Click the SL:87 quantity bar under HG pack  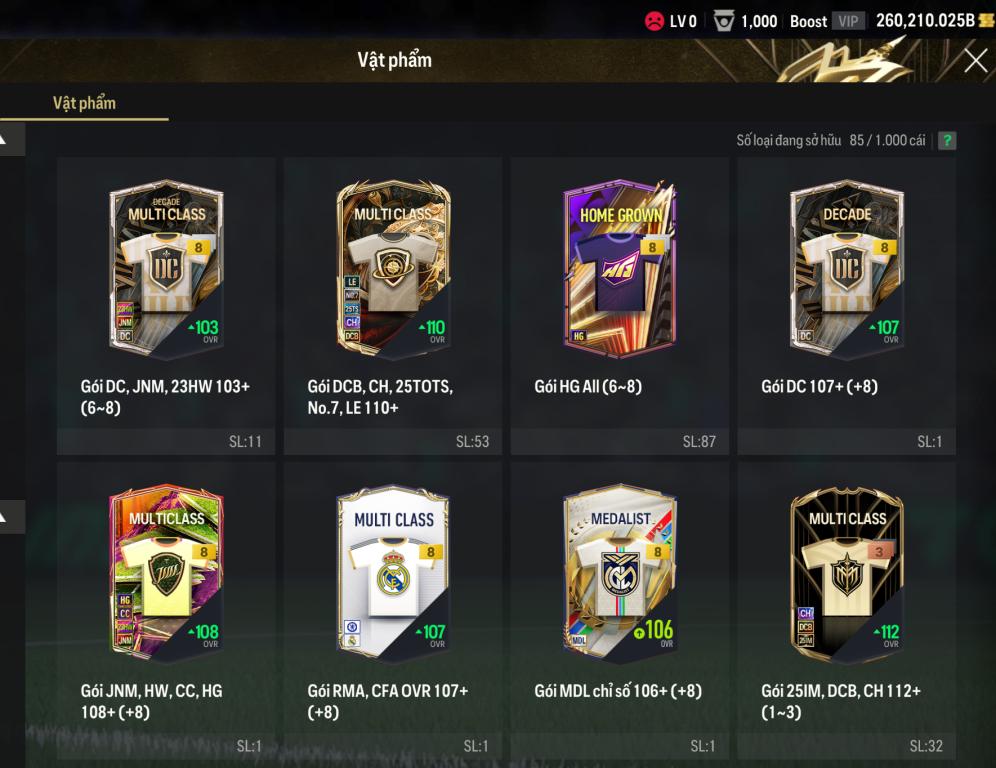(619, 441)
